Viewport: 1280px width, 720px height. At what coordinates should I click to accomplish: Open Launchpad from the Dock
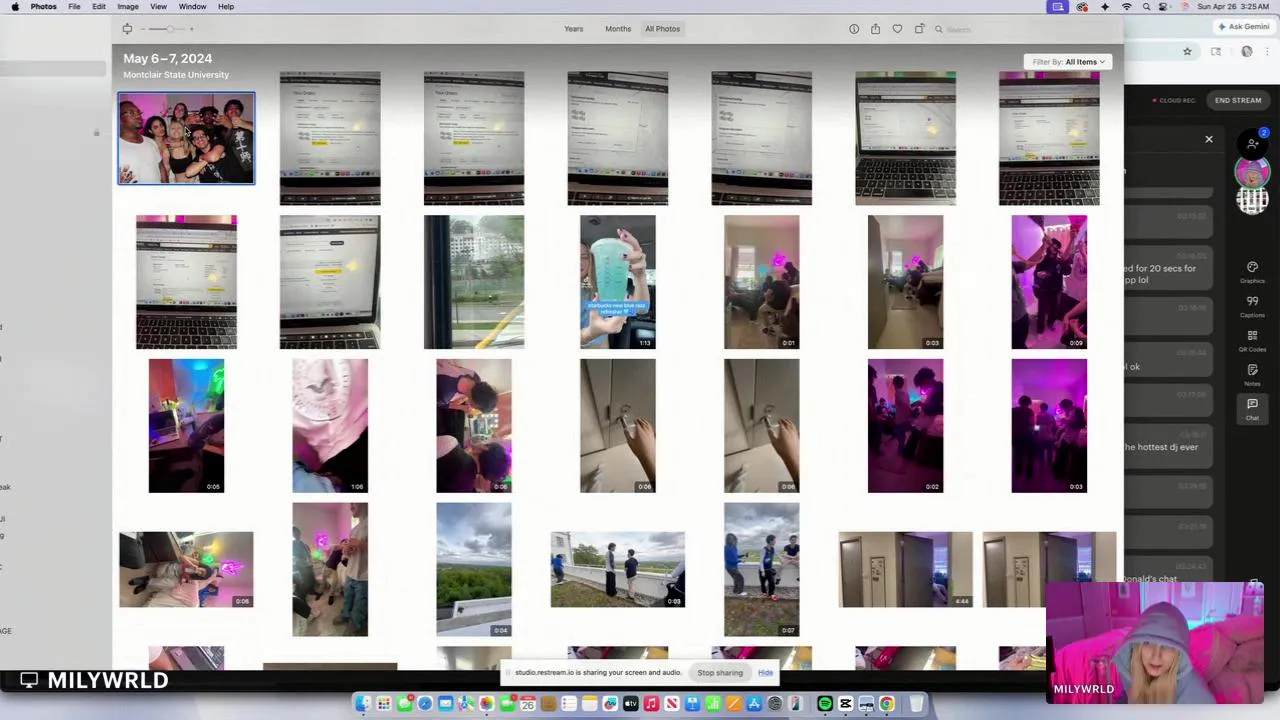pos(384,704)
